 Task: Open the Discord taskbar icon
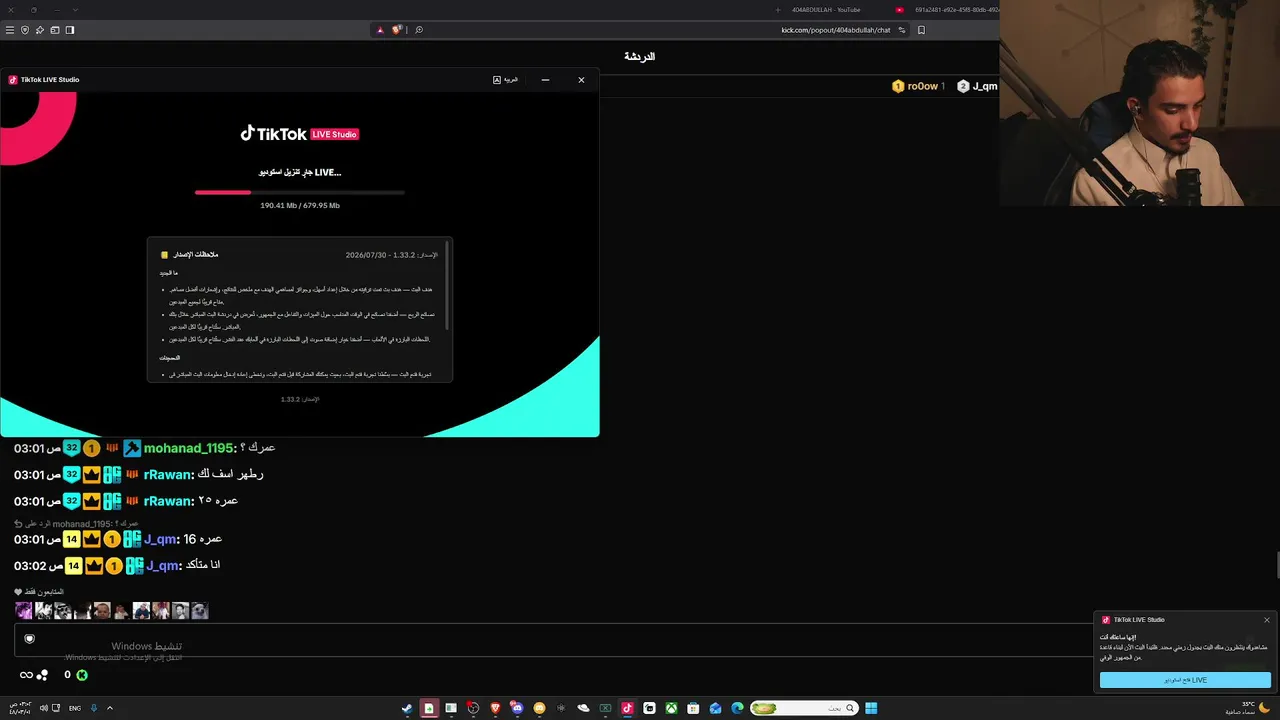click(517, 708)
